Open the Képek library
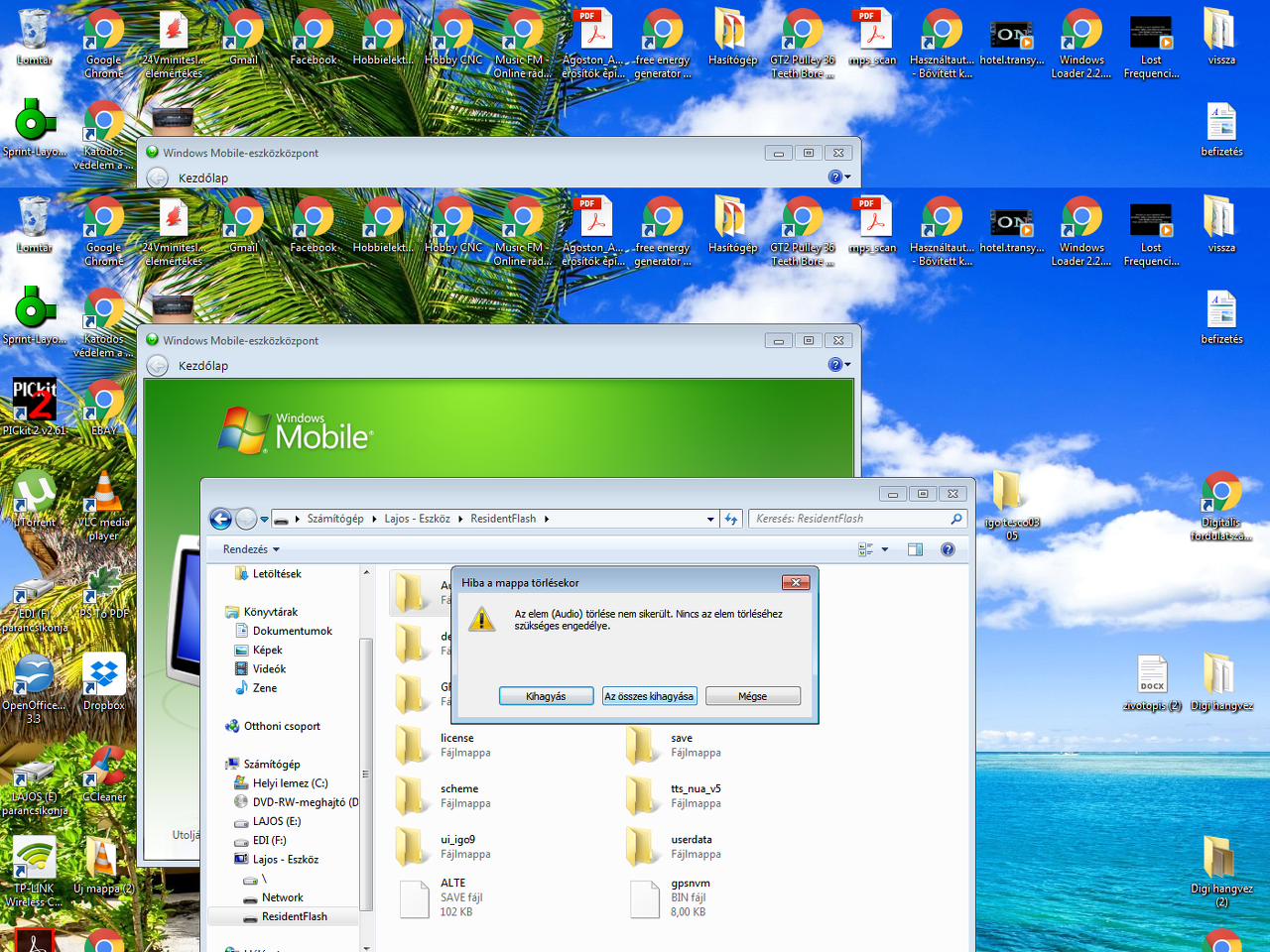The image size is (1270, 952). coord(259,650)
